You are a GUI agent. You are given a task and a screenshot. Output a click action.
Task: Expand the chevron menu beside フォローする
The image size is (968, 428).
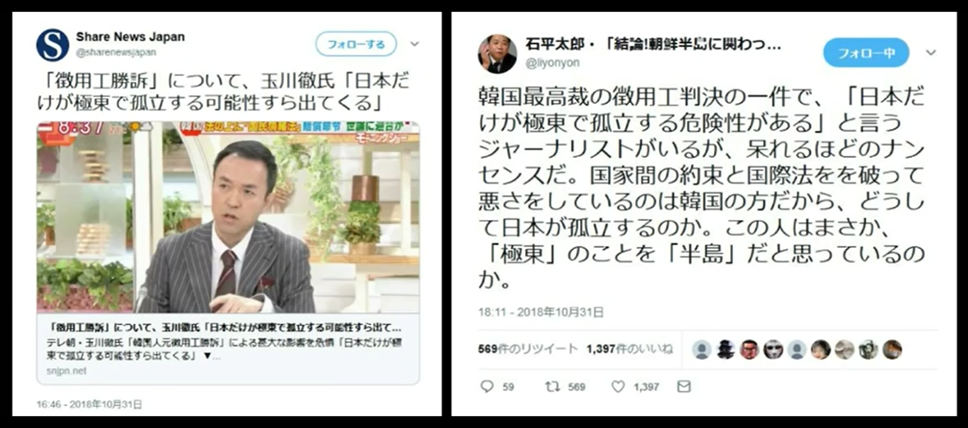click(x=415, y=44)
